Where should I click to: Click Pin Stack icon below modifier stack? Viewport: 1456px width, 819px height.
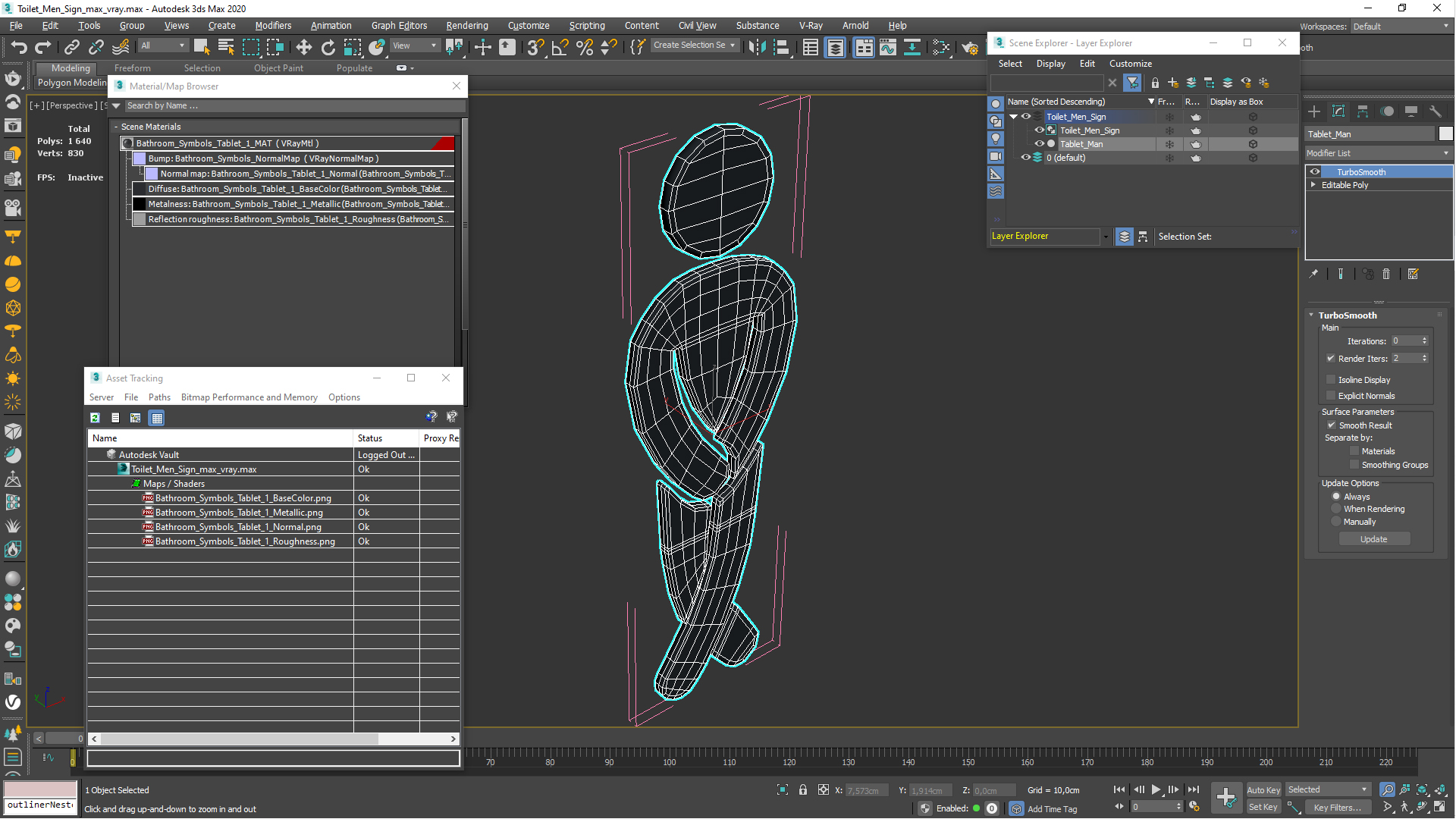[1313, 274]
